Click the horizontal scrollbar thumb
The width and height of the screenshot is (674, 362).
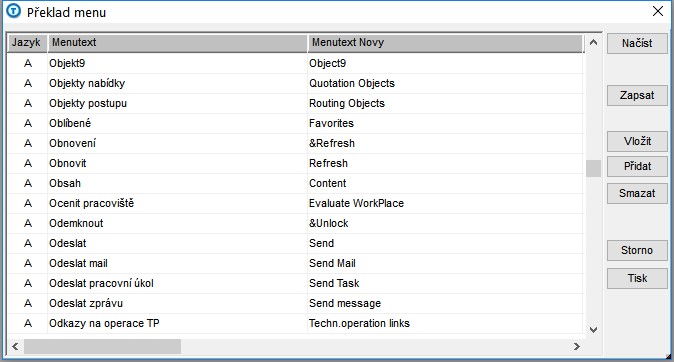click(102, 346)
